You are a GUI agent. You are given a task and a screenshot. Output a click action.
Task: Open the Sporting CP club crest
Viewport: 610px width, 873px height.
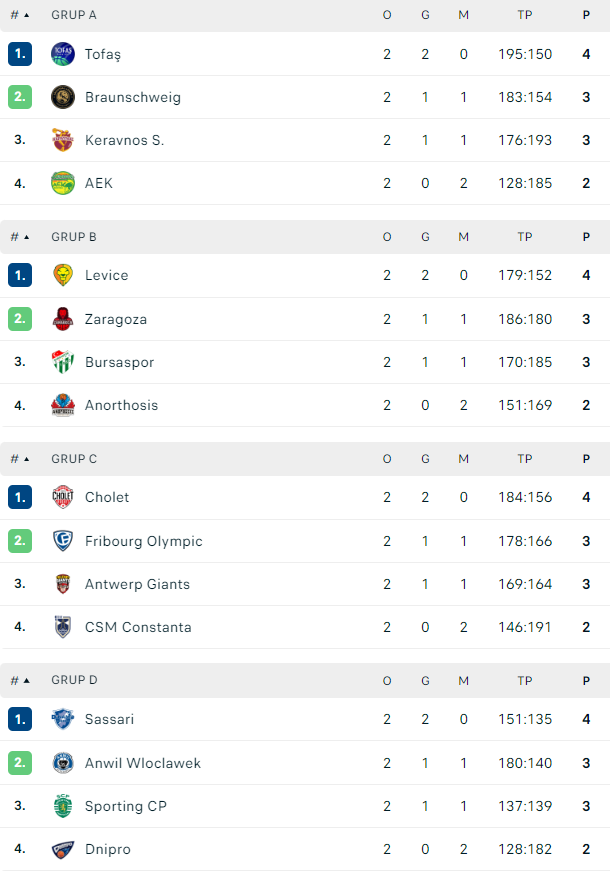pyautogui.click(x=63, y=806)
